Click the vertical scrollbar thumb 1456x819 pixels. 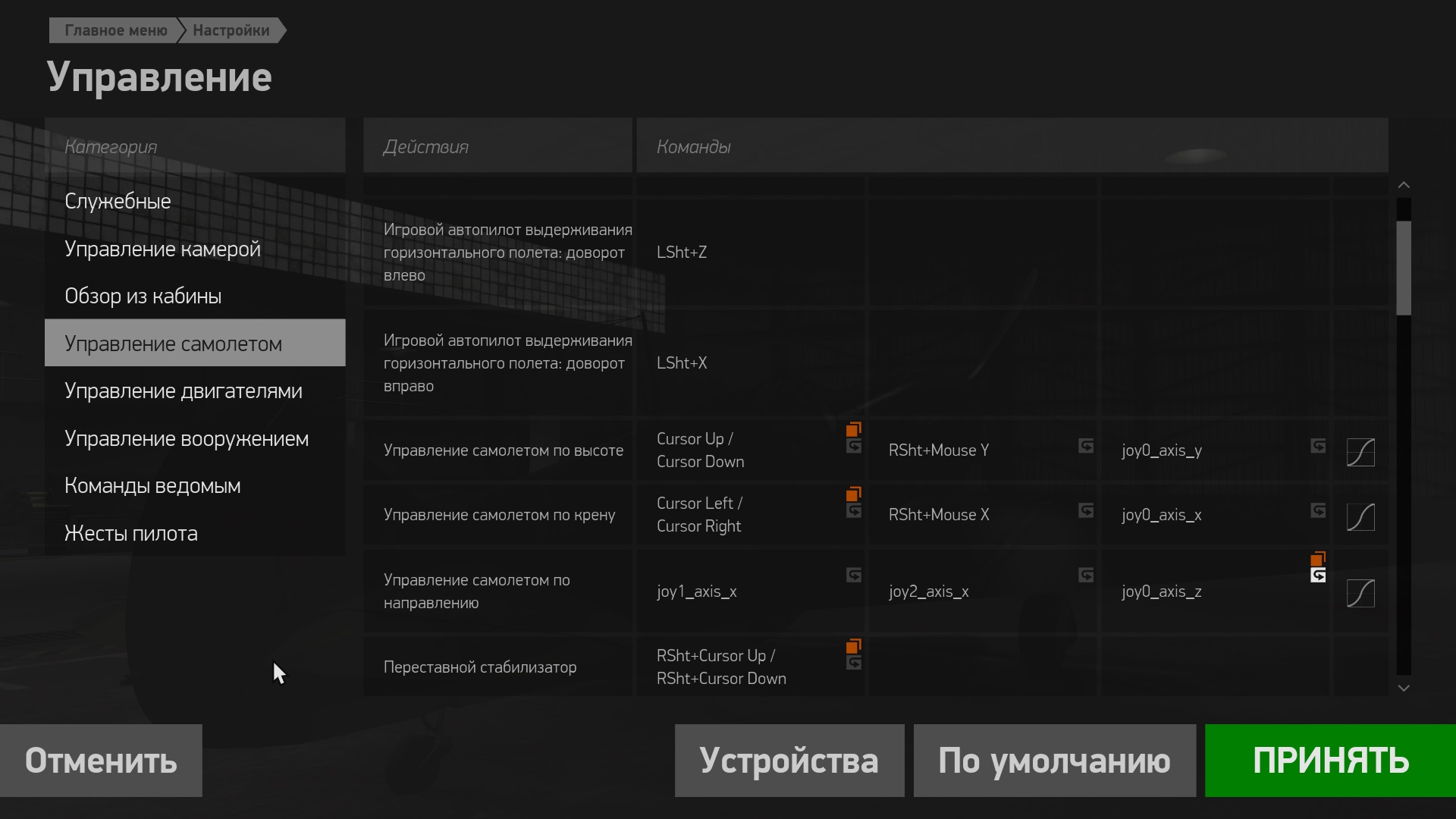pos(1404,267)
